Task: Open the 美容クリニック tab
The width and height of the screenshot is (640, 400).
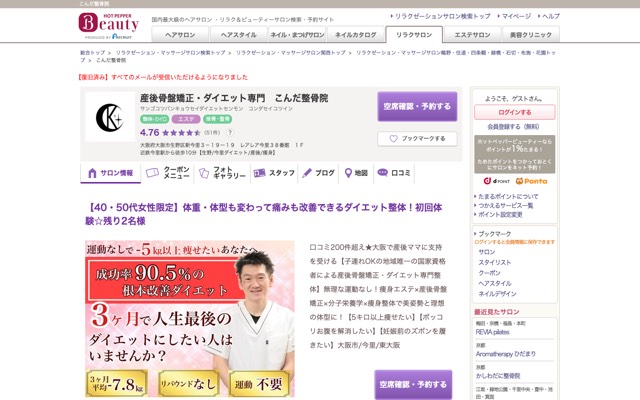Action: 531,35
